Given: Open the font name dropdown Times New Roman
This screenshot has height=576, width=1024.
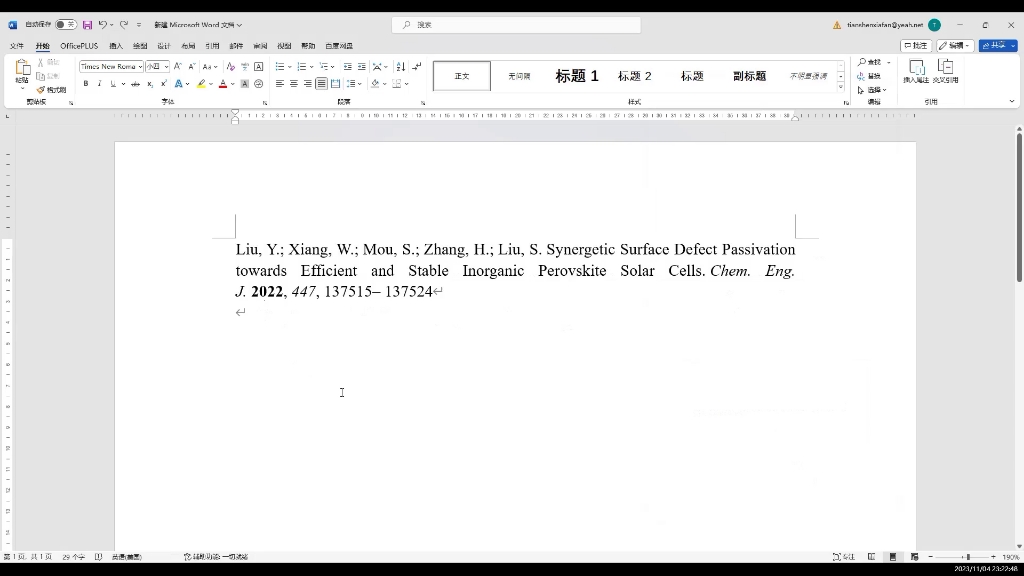Looking at the screenshot, I should pos(140,67).
